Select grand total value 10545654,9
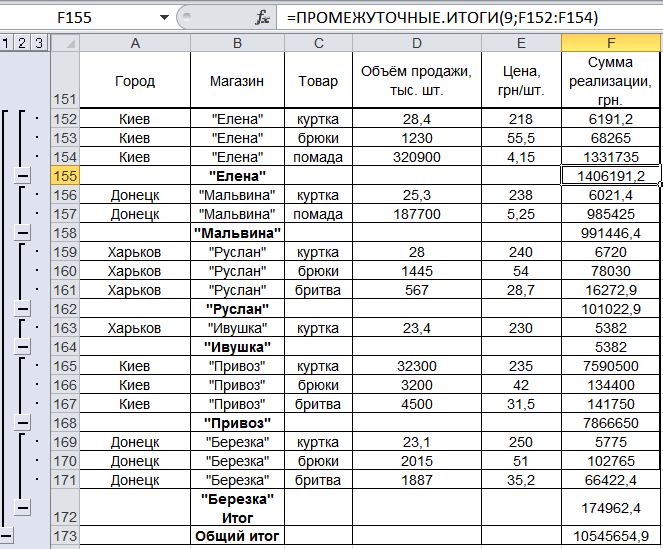The image size is (663, 549). click(611, 535)
